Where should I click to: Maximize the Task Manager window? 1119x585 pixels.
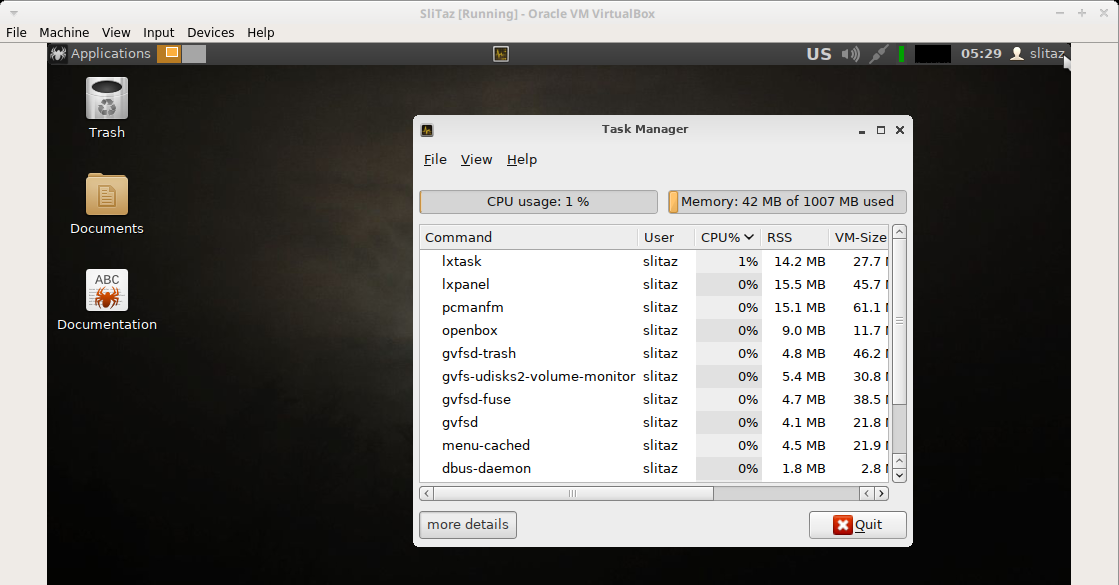881,130
